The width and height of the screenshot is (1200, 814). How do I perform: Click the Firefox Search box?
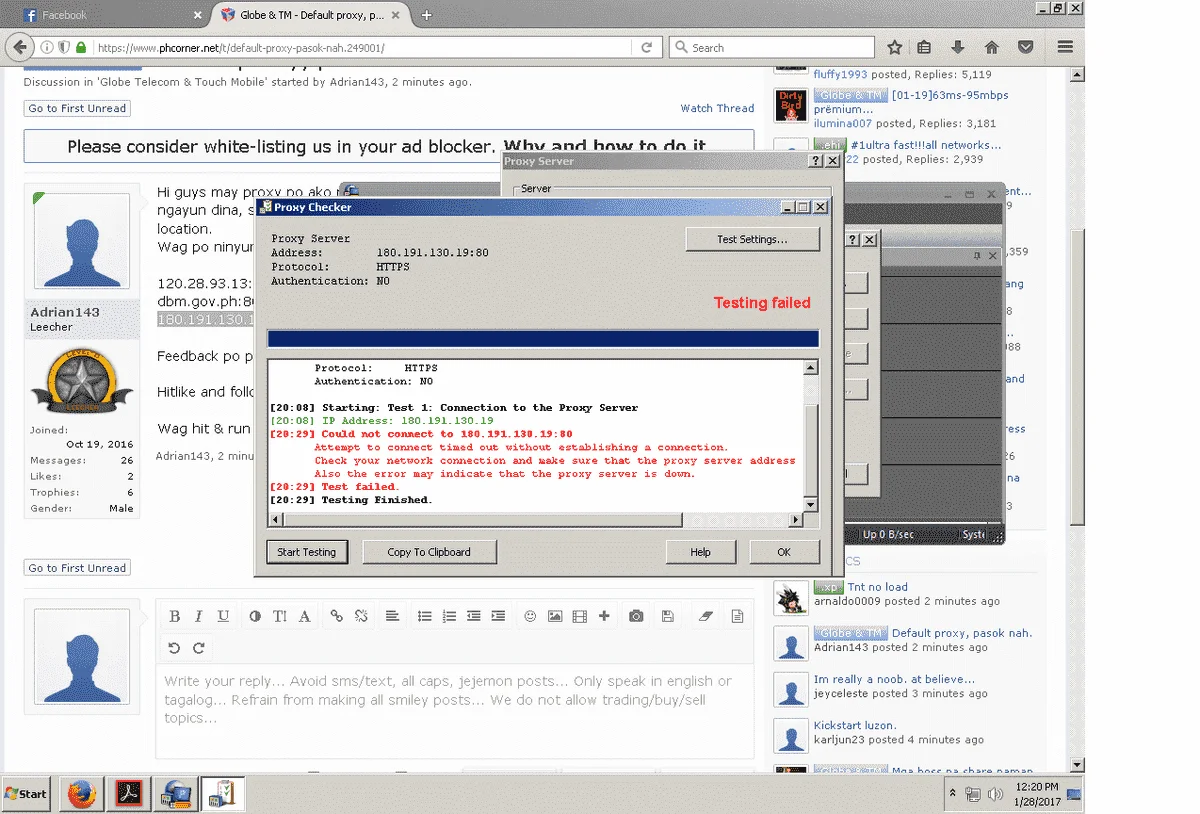772,47
